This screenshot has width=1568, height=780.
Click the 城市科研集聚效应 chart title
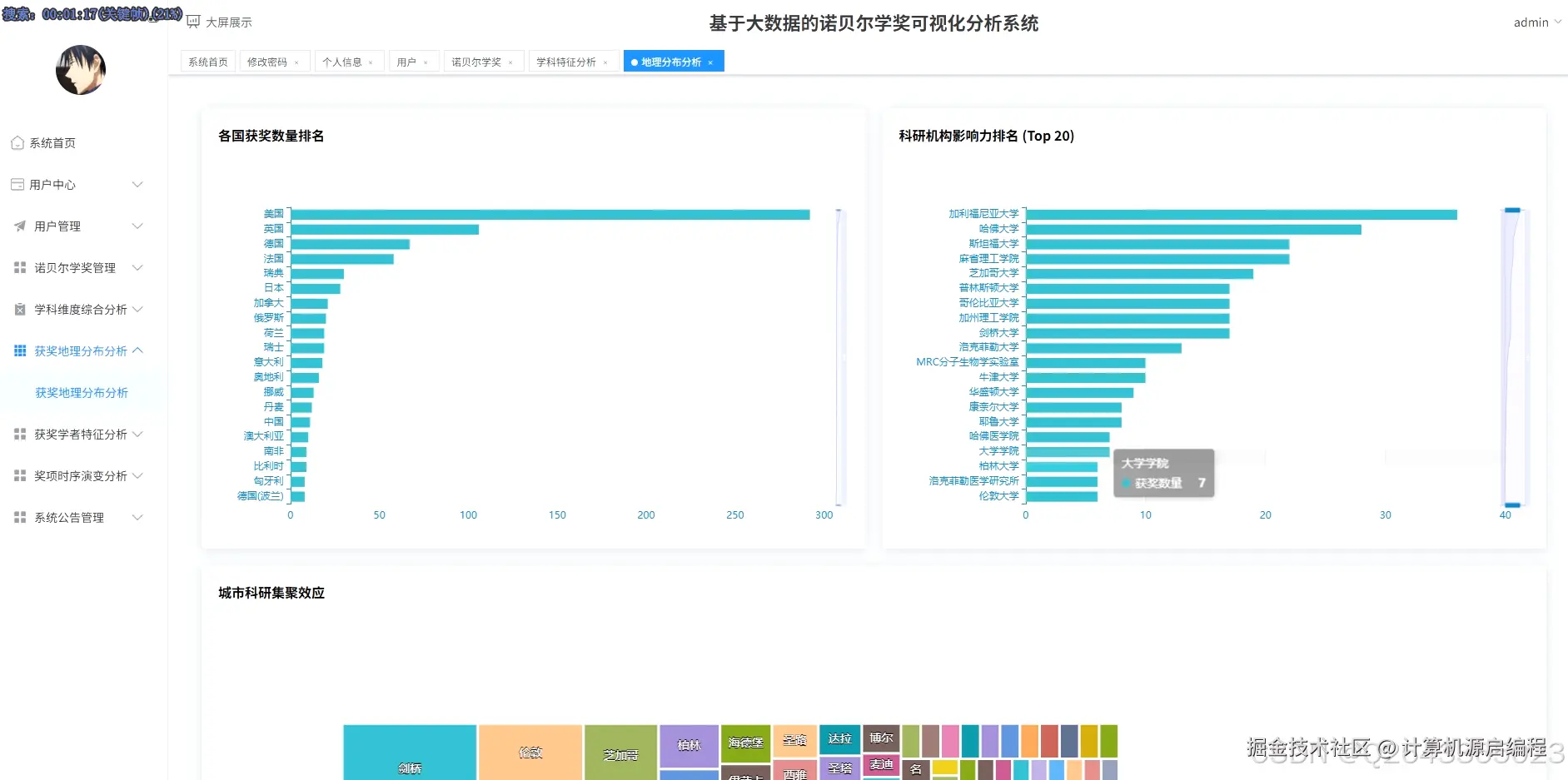point(271,593)
